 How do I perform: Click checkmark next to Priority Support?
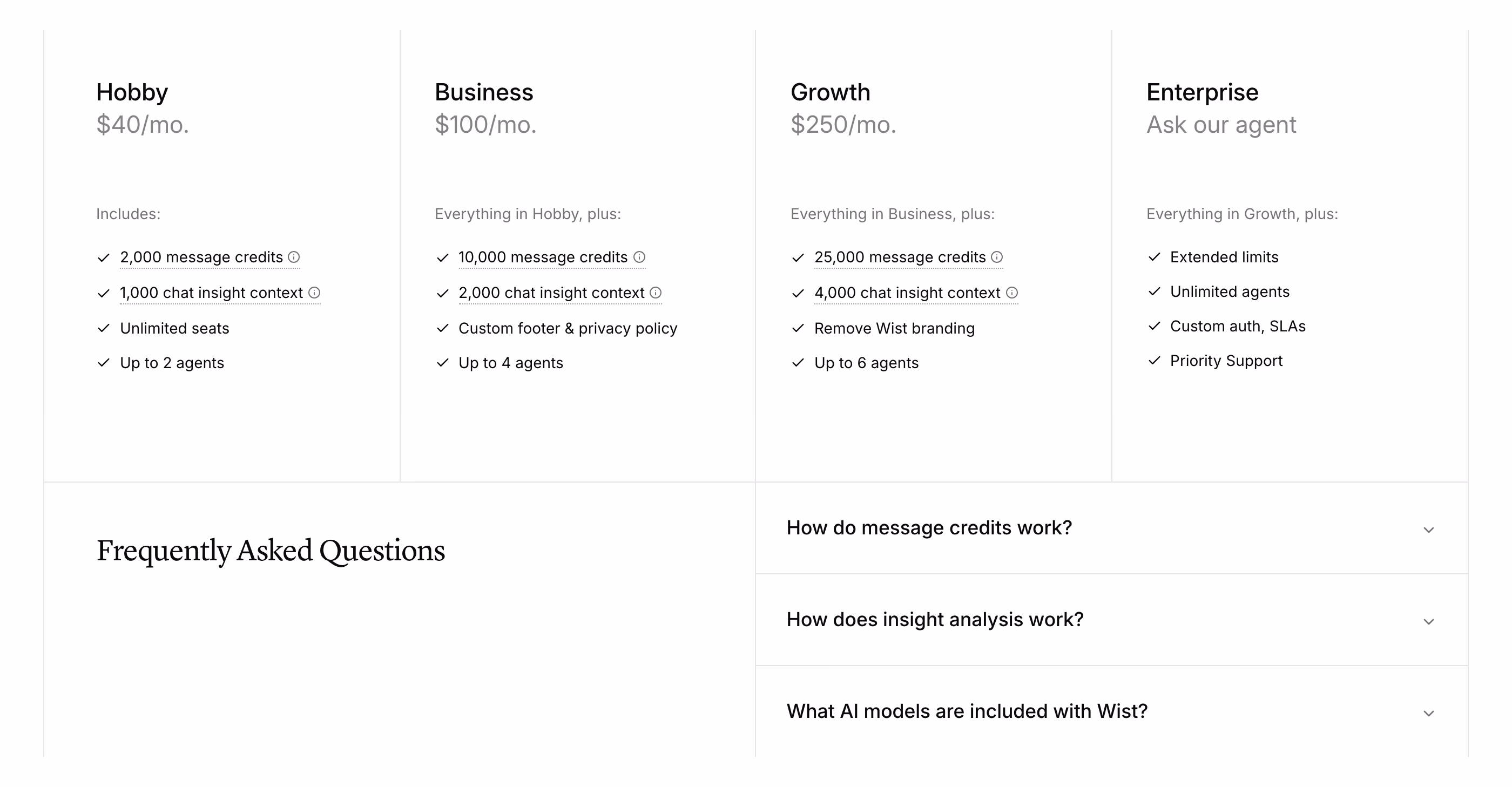[x=1155, y=361]
